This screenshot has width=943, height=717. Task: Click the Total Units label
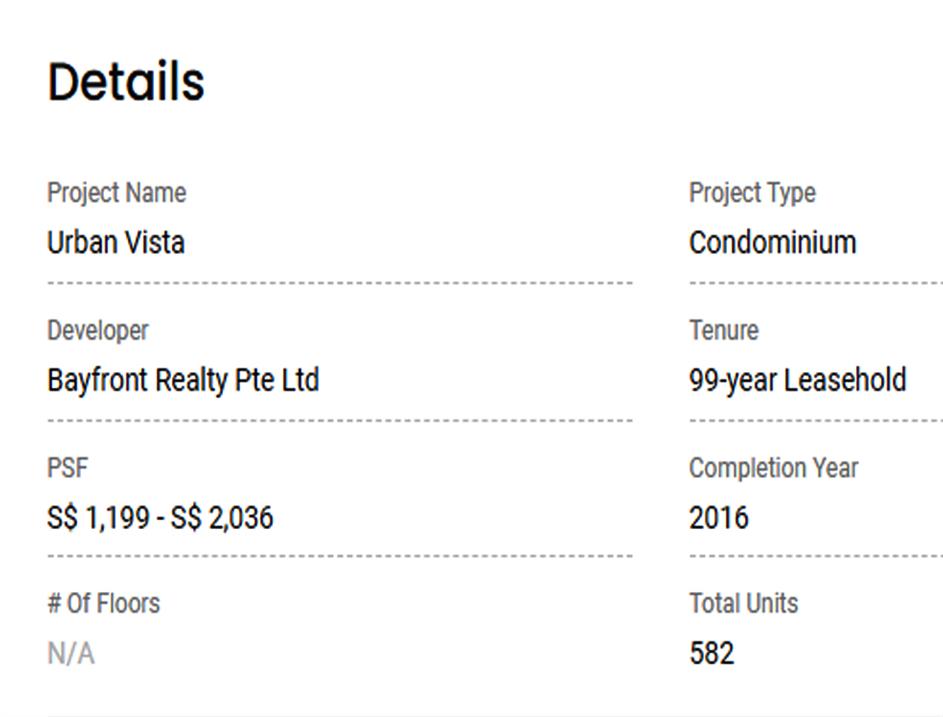click(x=743, y=604)
